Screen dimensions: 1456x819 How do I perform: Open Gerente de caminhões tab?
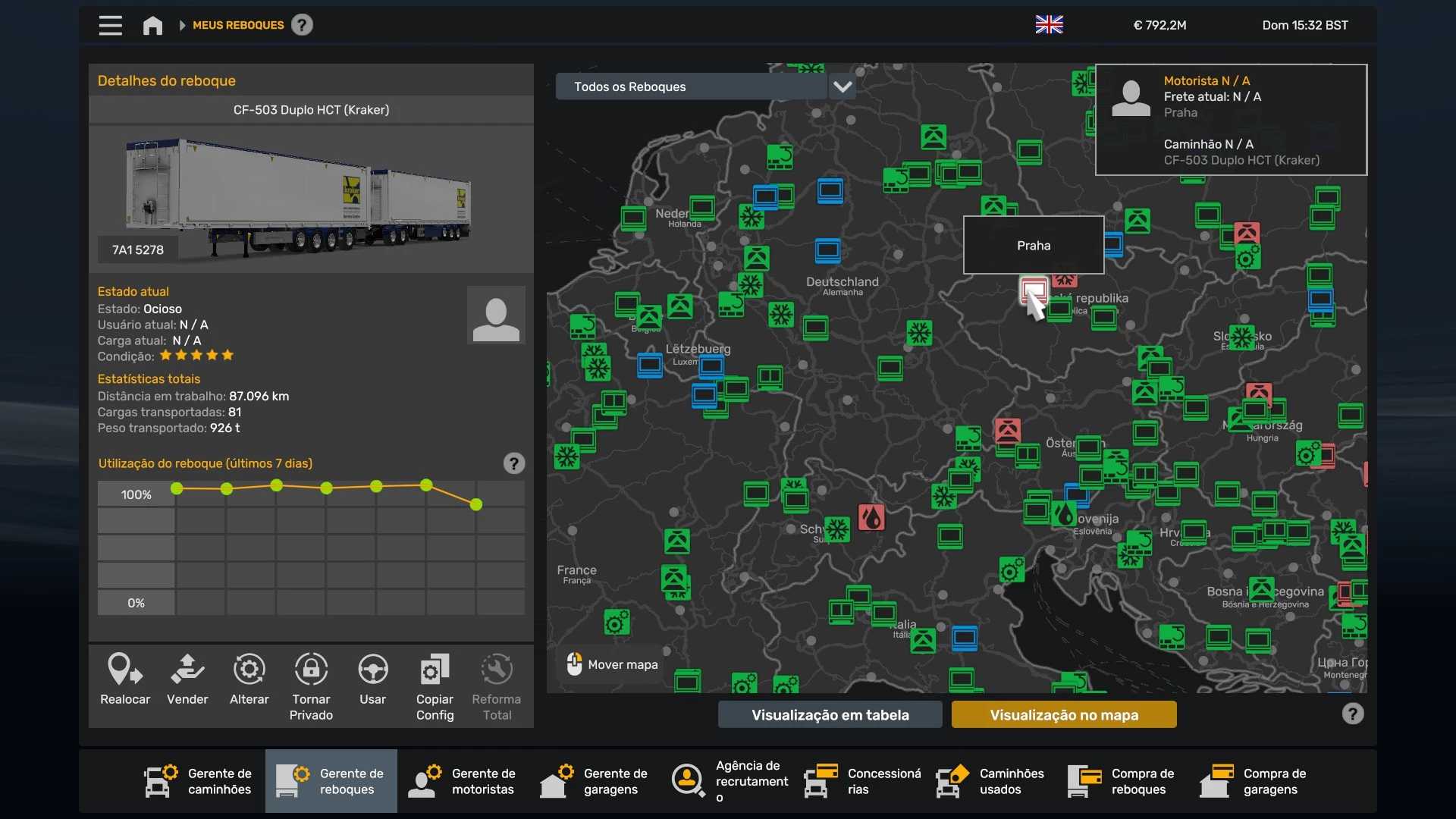point(199,781)
